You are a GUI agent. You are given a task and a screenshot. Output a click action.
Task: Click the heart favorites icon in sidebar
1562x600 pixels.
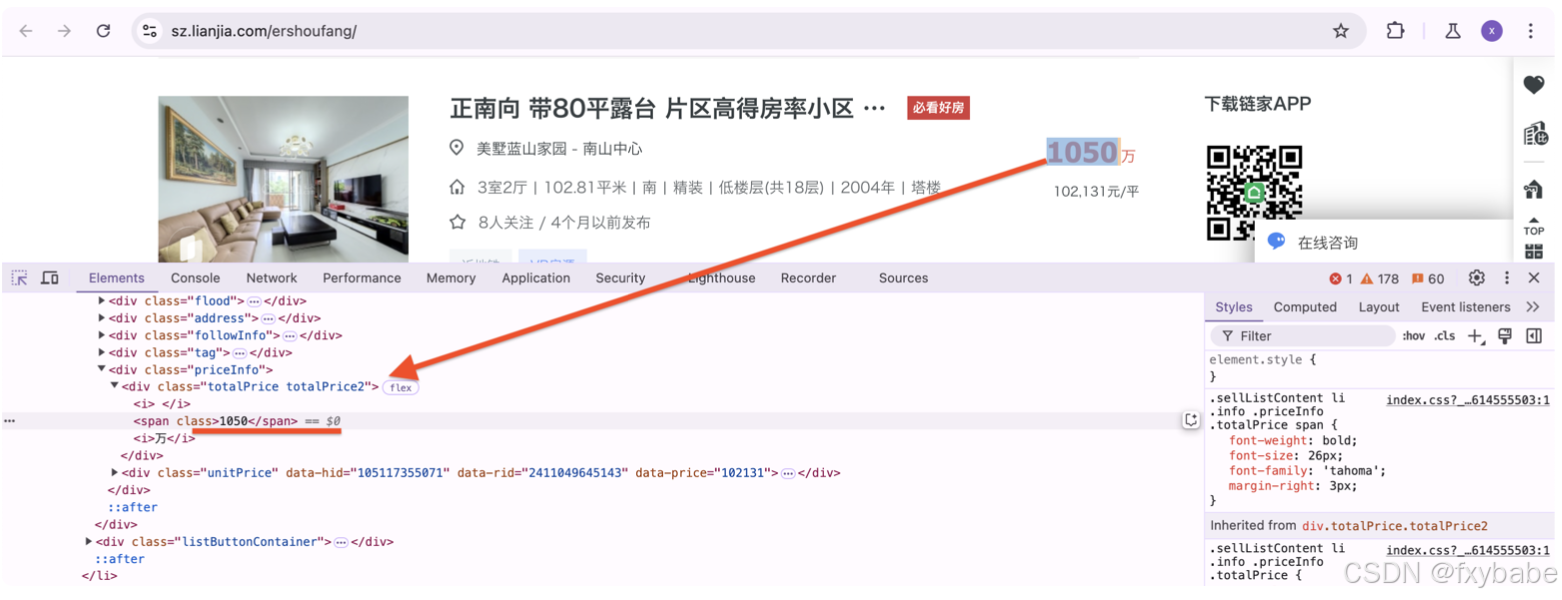(x=1534, y=86)
